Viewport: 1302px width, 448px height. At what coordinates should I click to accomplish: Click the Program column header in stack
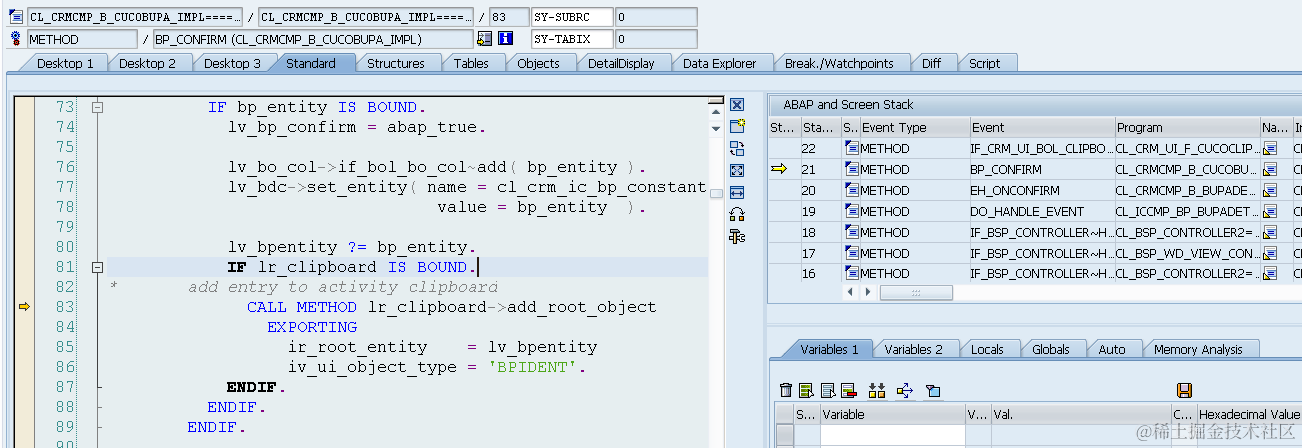(x=1187, y=127)
